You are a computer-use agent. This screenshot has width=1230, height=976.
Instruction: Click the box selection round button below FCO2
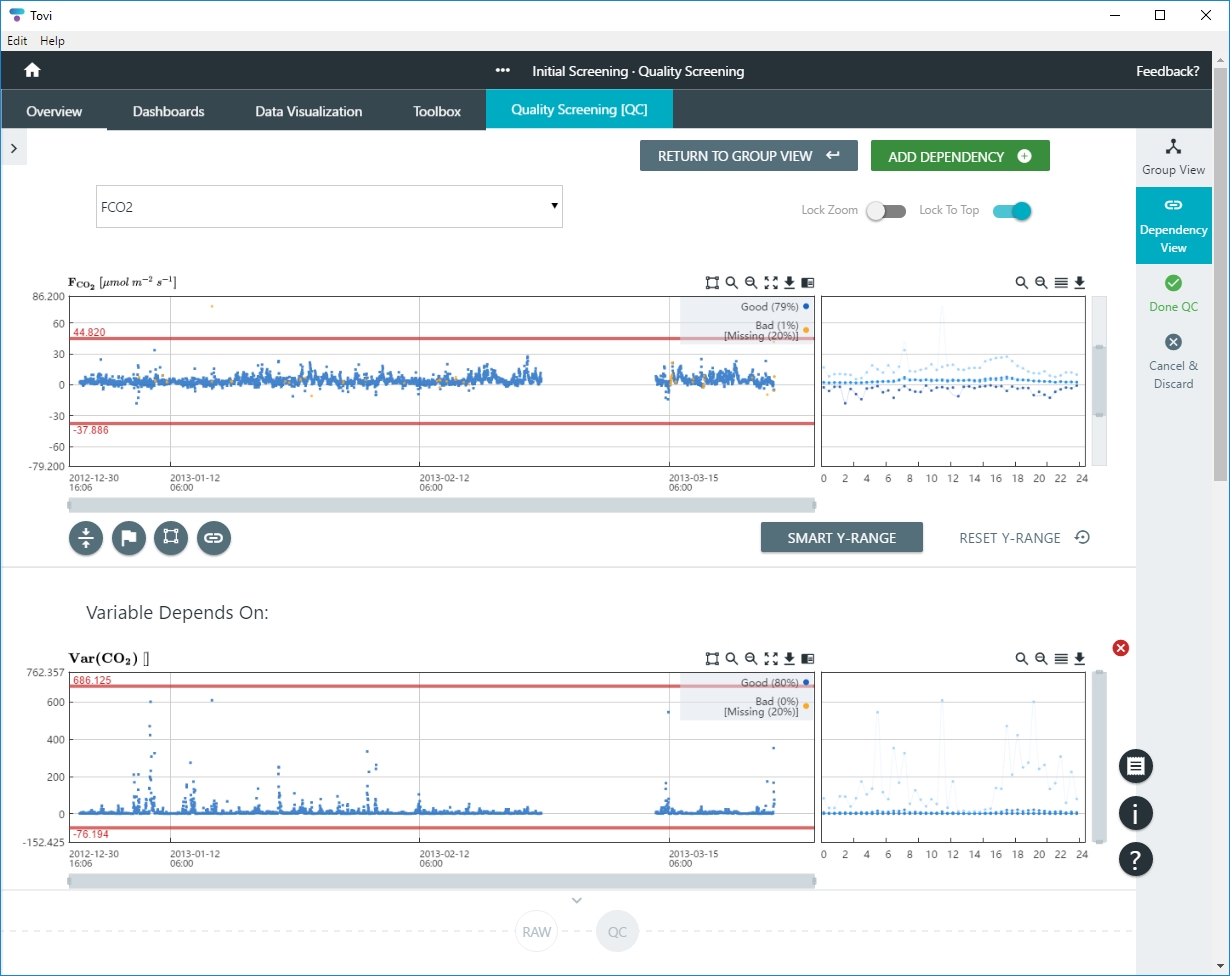pyautogui.click(x=171, y=538)
